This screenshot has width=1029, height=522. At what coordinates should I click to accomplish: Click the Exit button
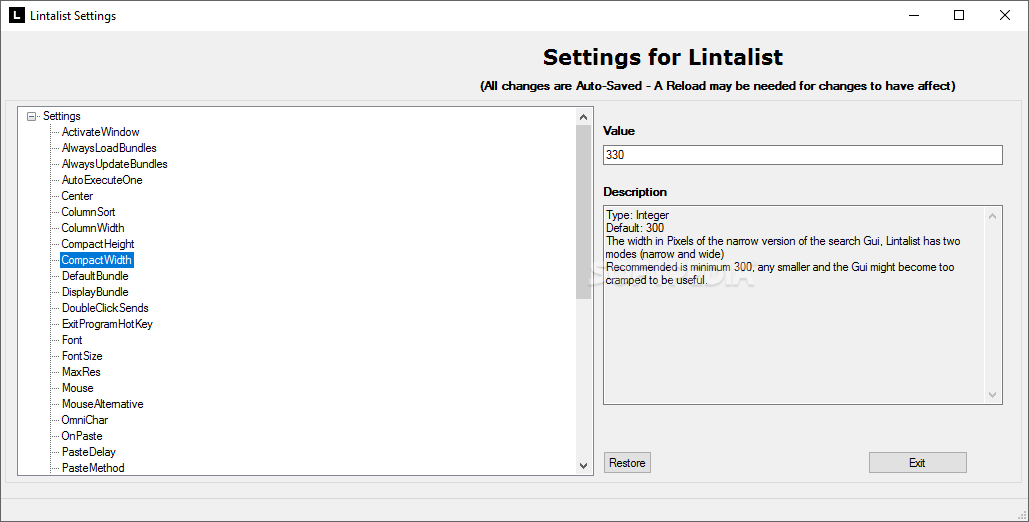[917, 463]
